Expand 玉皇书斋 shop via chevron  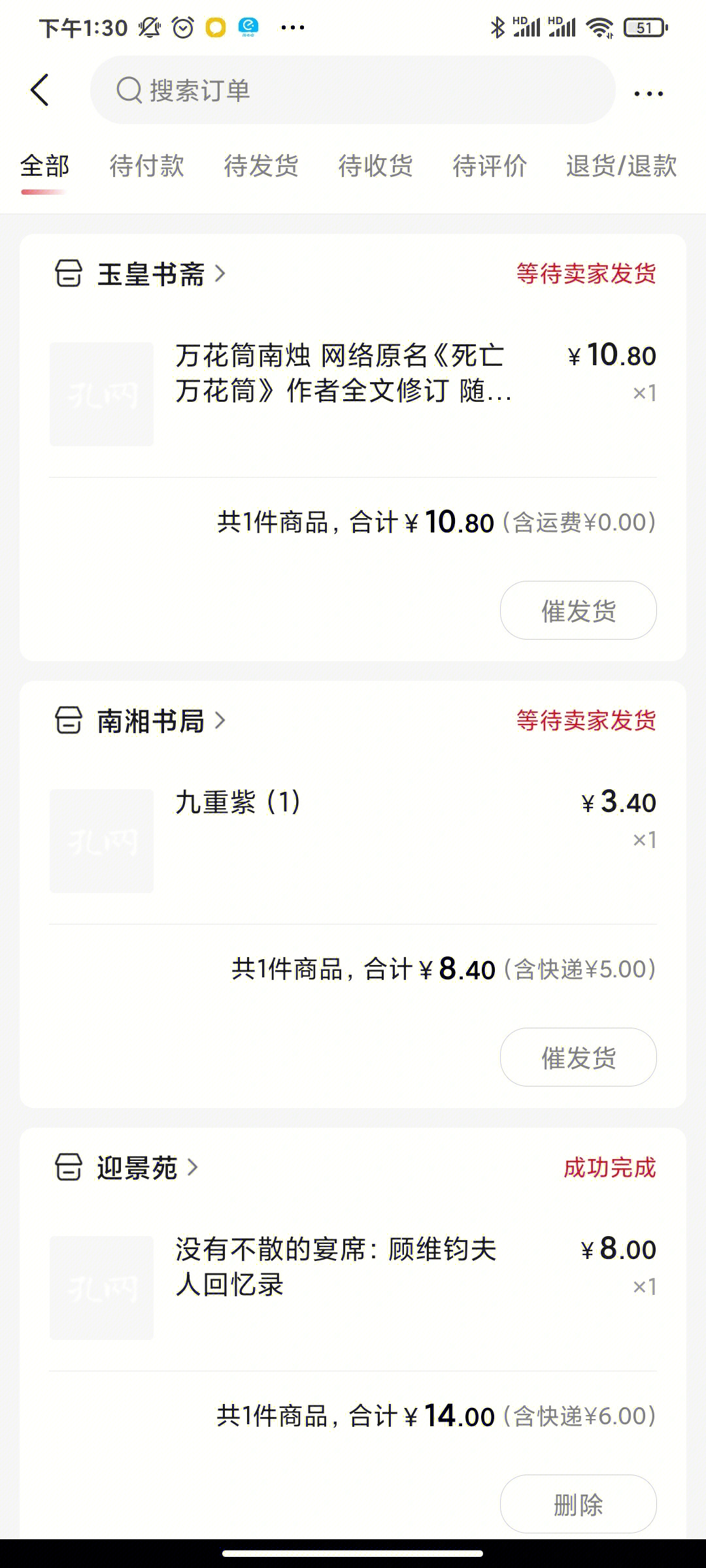(220, 274)
